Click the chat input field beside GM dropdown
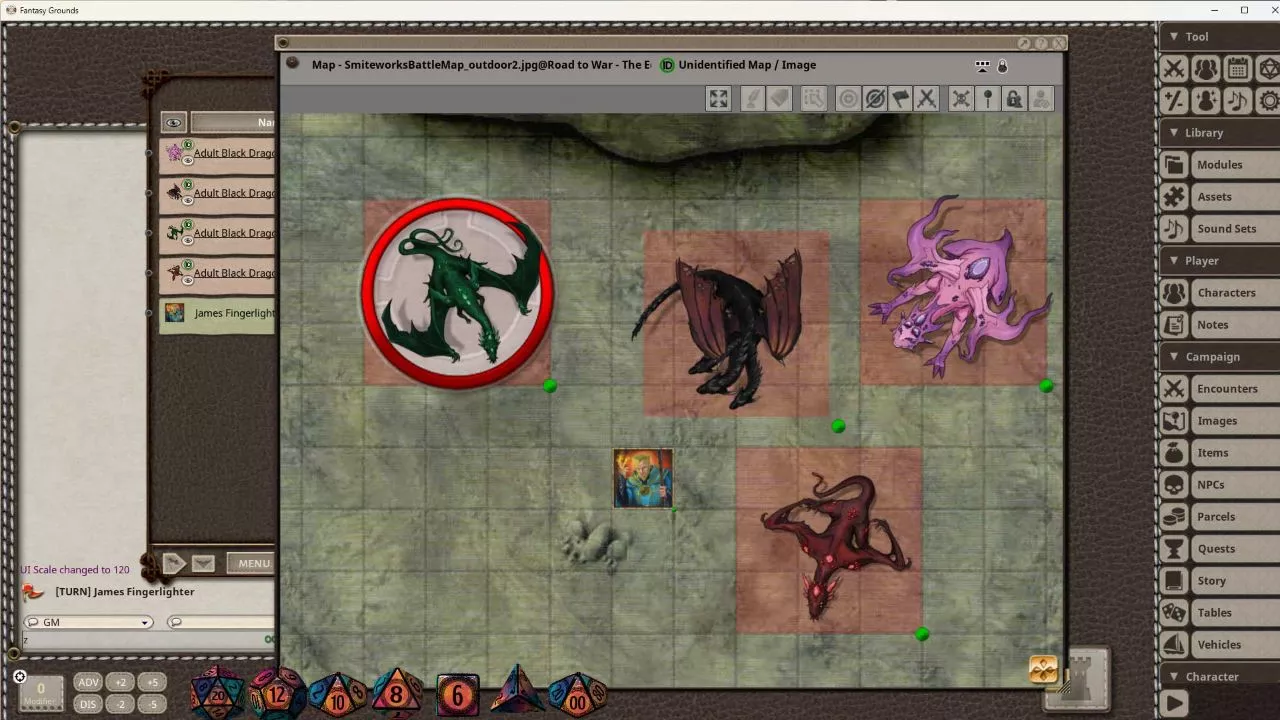The image size is (1280, 720). pyautogui.click(x=220, y=622)
